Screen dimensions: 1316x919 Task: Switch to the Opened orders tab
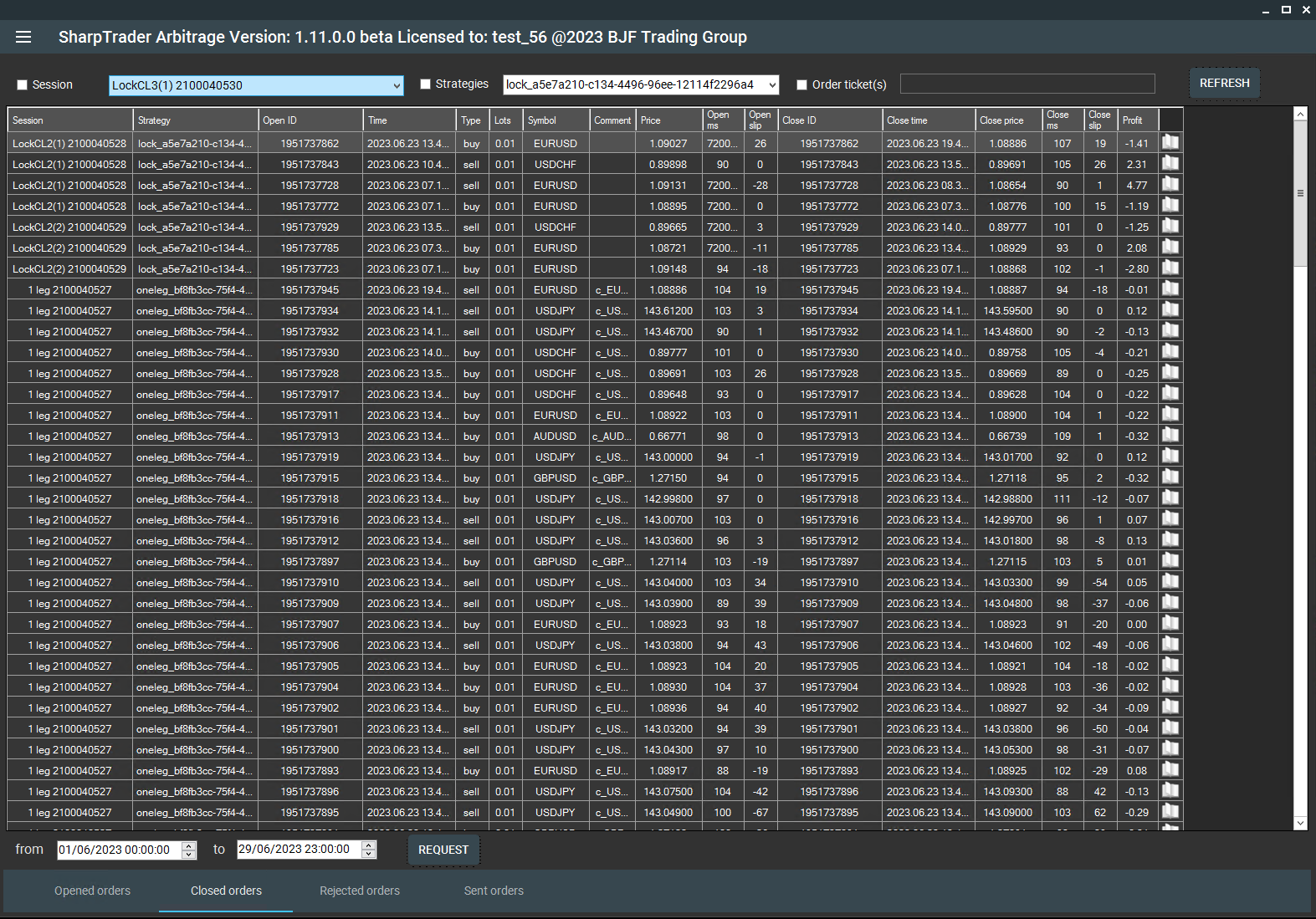pyautogui.click(x=92, y=891)
